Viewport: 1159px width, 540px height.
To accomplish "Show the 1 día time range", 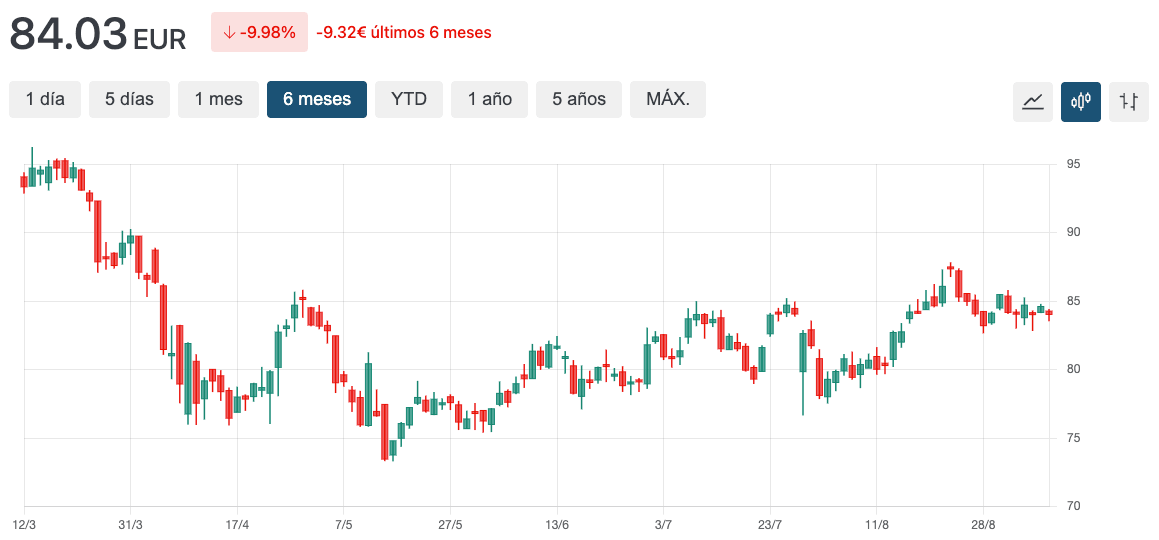I will pyautogui.click(x=45, y=99).
